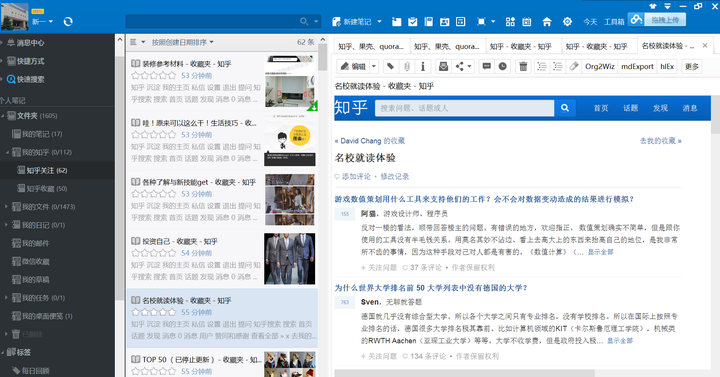Click 去我的收藏 link
This screenshot has height=377, width=720.
pyautogui.click(x=661, y=141)
